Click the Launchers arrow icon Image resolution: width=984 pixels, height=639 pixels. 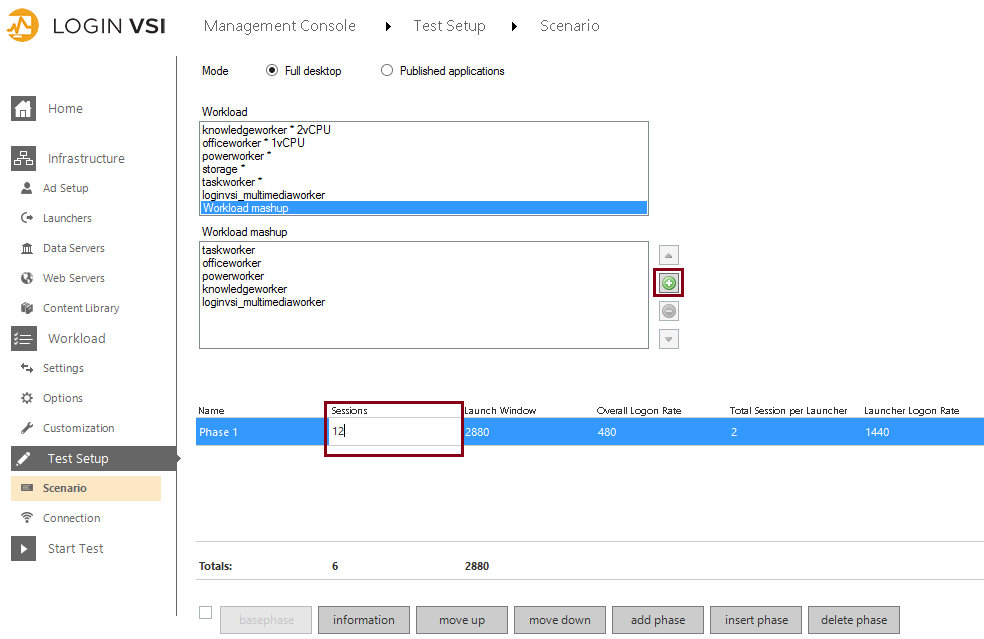tap(27, 218)
